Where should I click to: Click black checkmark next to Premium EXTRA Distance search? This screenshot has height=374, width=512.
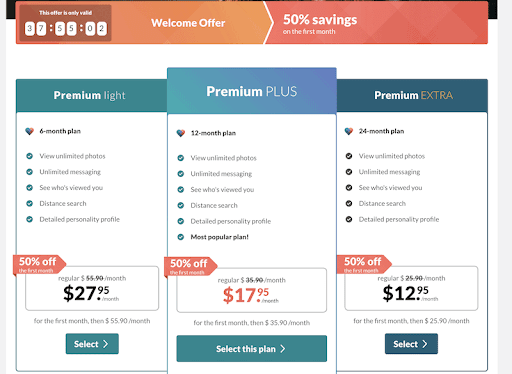[x=349, y=203]
